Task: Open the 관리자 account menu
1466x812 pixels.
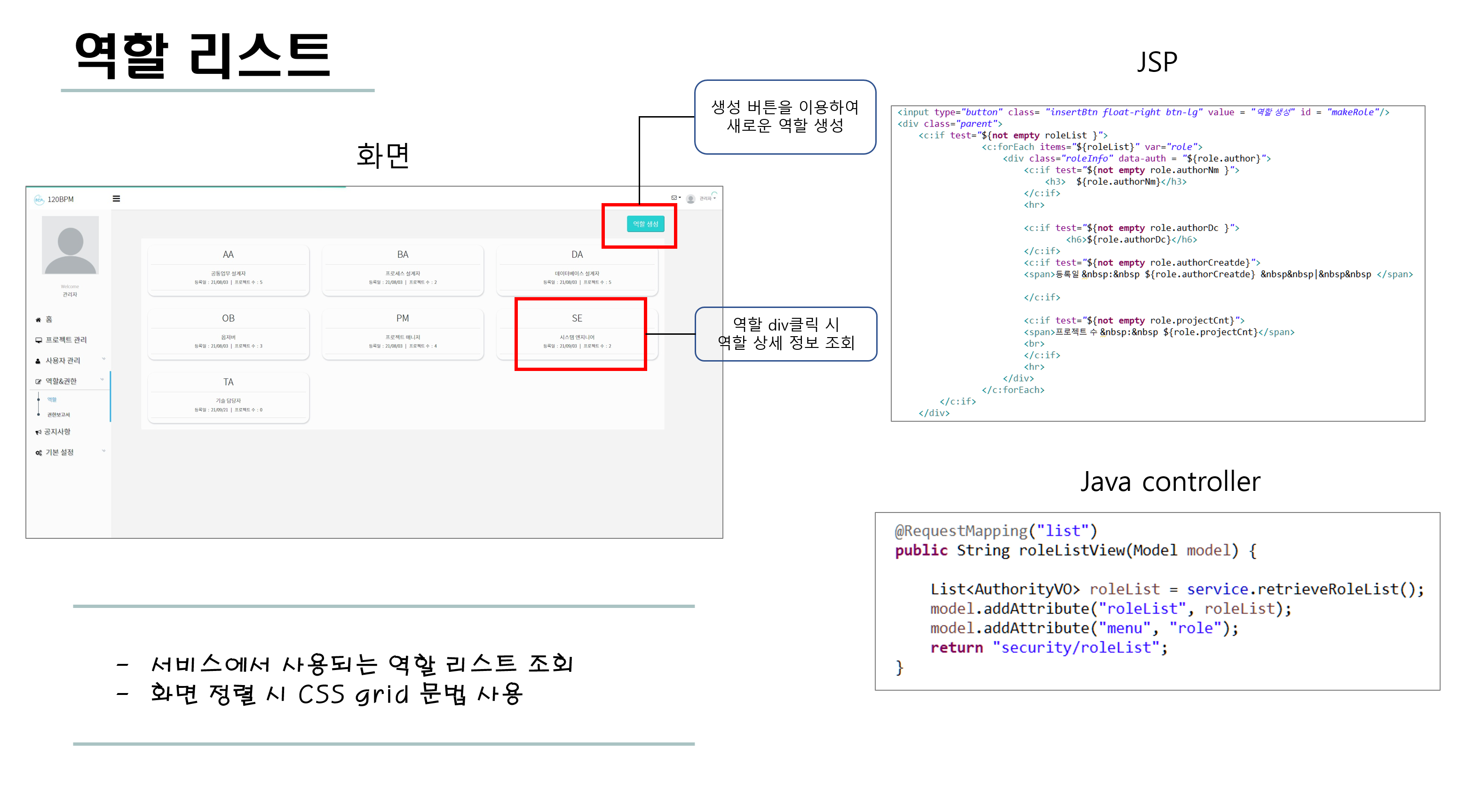Action: (707, 198)
